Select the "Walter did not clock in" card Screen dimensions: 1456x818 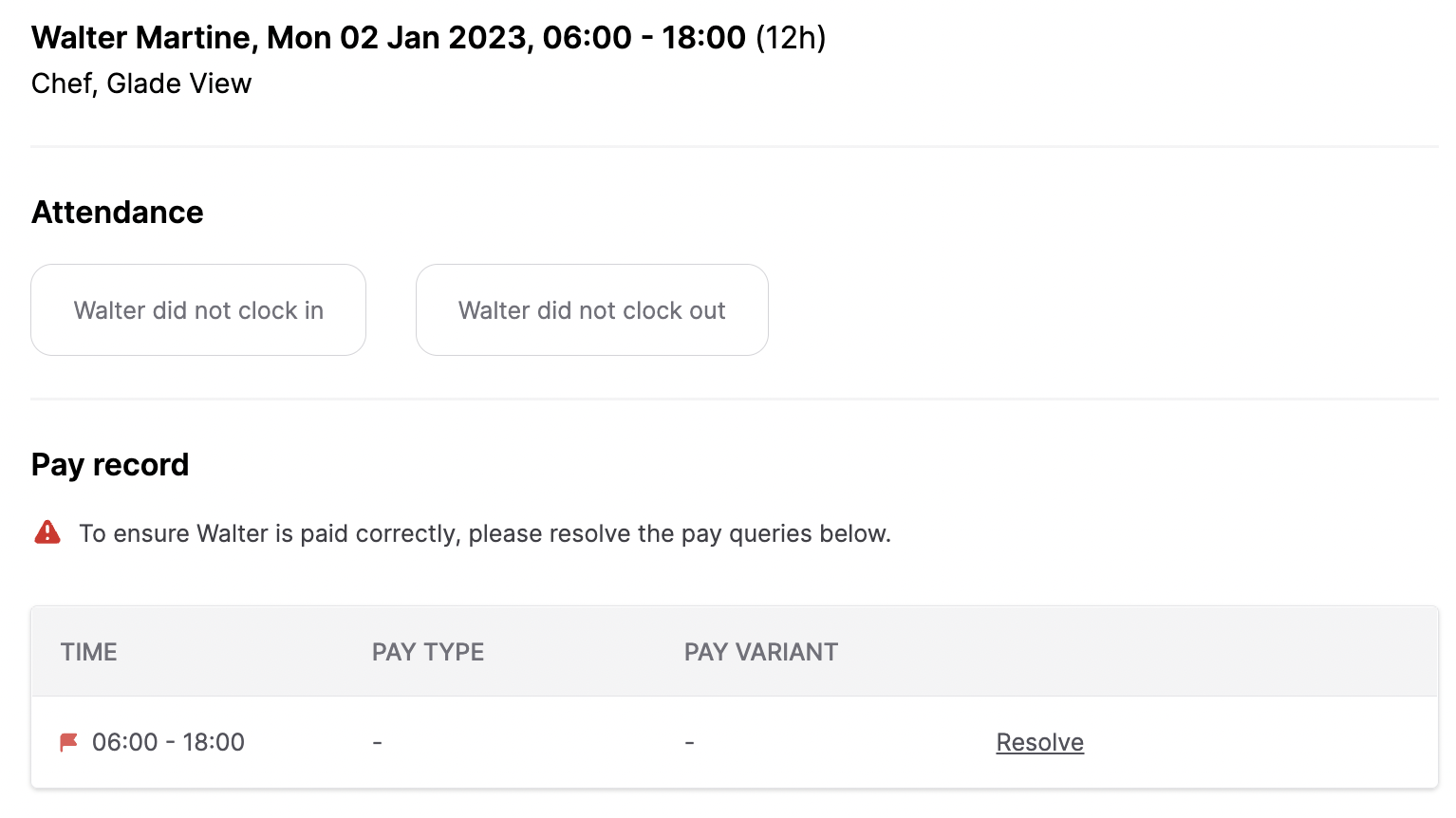197,309
